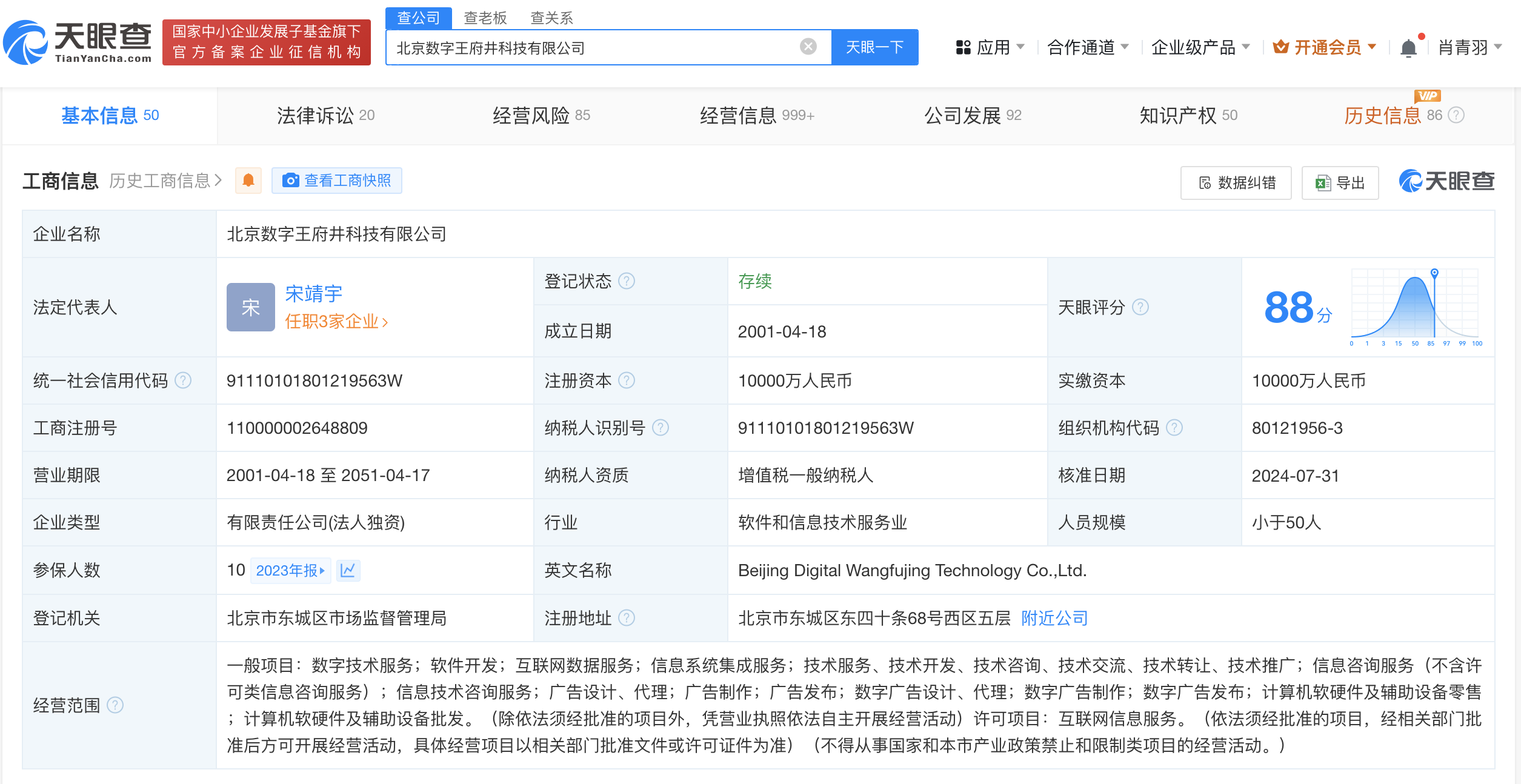Expand 任职3家企业 link
Viewport: 1521px width, 784px height.
[336, 321]
